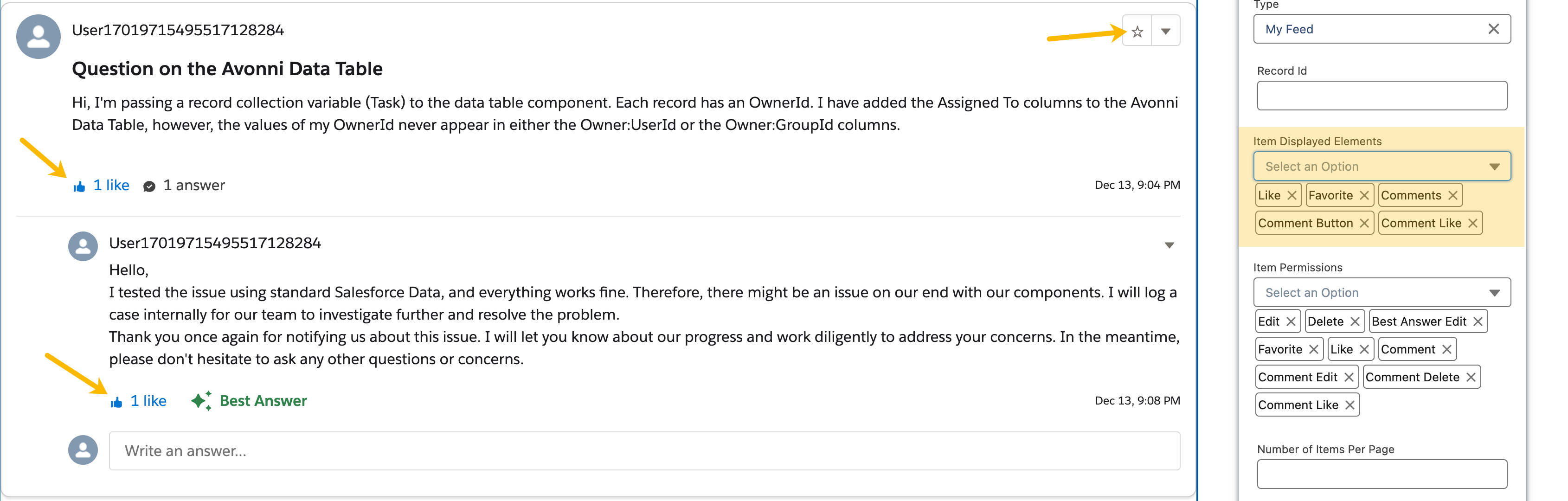1568x501 pixels.
Task: Expand the Item Displayed Elements combobox
Action: pyautogui.click(x=1381, y=167)
